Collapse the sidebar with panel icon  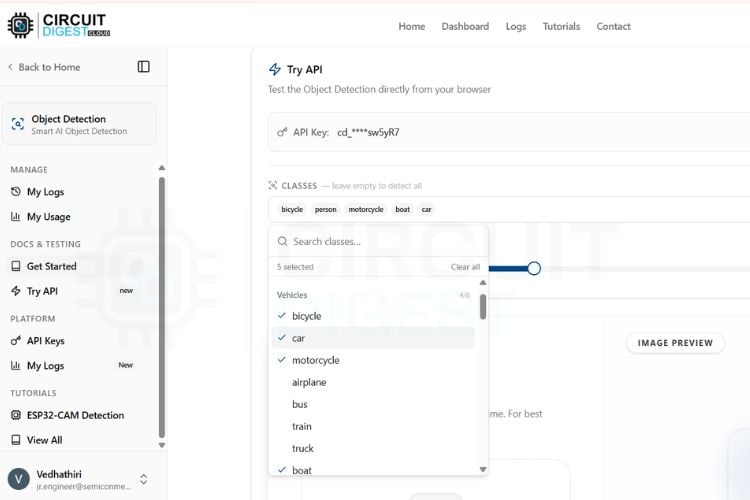pyautogui.click(x=143, y=67)
